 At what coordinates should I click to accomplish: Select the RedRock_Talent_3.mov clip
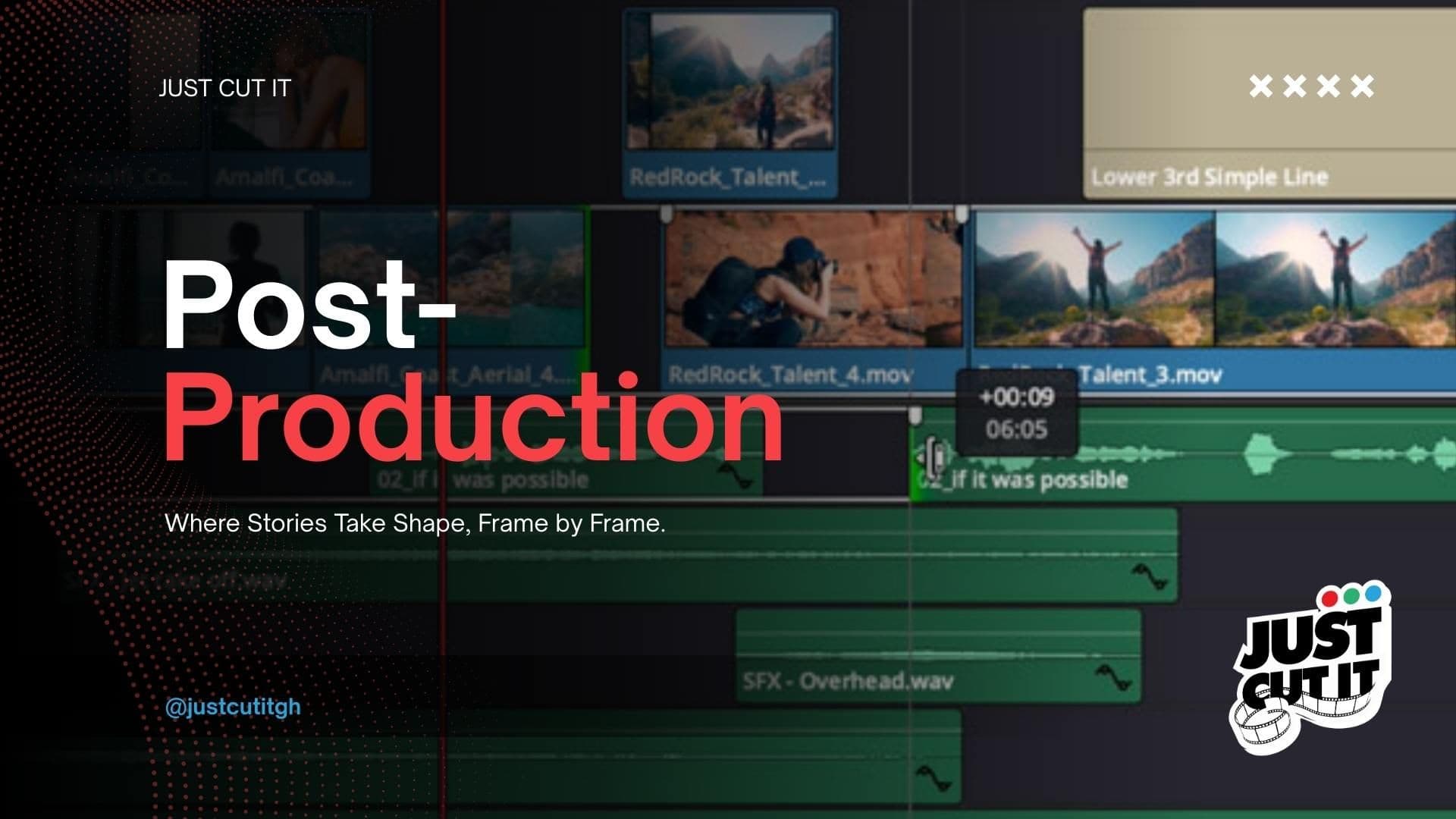[x=1213, y=301]
